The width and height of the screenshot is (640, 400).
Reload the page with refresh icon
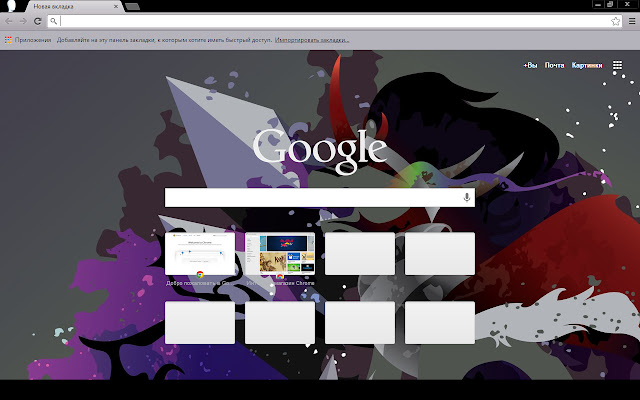38,21
